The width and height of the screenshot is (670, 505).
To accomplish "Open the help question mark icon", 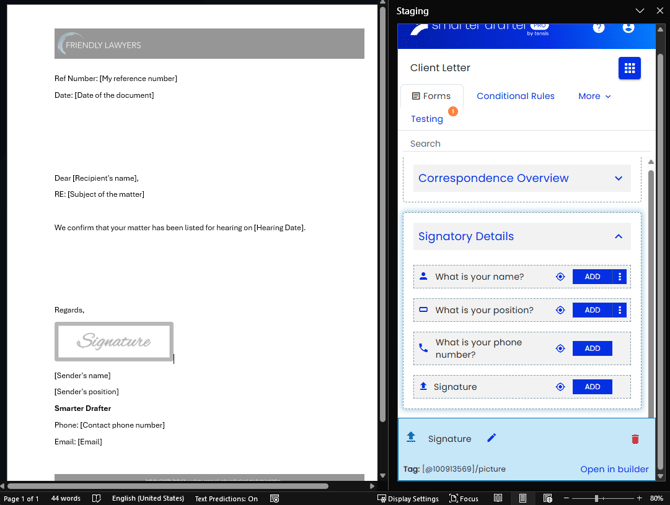I will click(x=599, y=28).
